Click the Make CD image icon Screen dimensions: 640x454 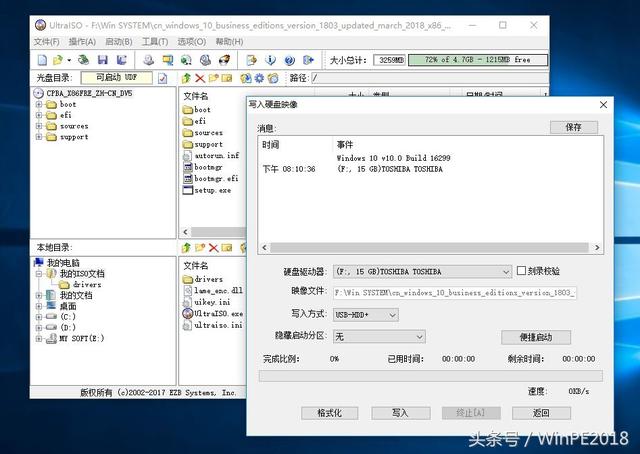click(x=149, y=60)
